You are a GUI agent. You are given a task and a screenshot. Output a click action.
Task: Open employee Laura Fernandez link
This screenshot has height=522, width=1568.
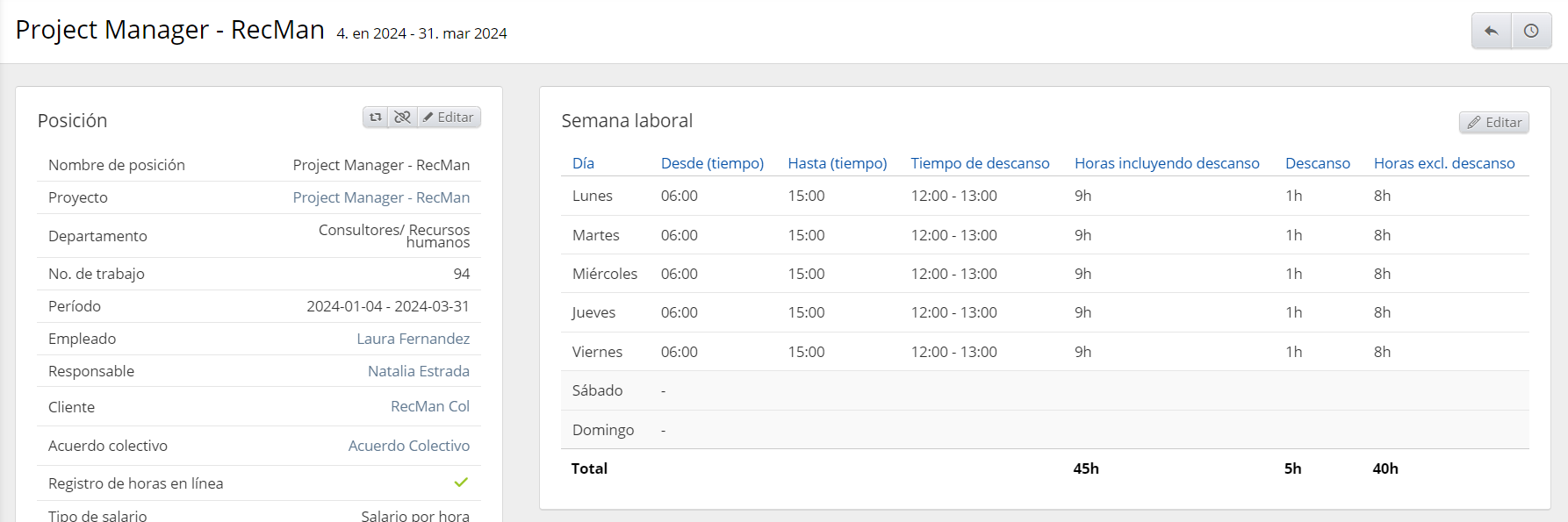pyautogui.click(x=413, y=339)
